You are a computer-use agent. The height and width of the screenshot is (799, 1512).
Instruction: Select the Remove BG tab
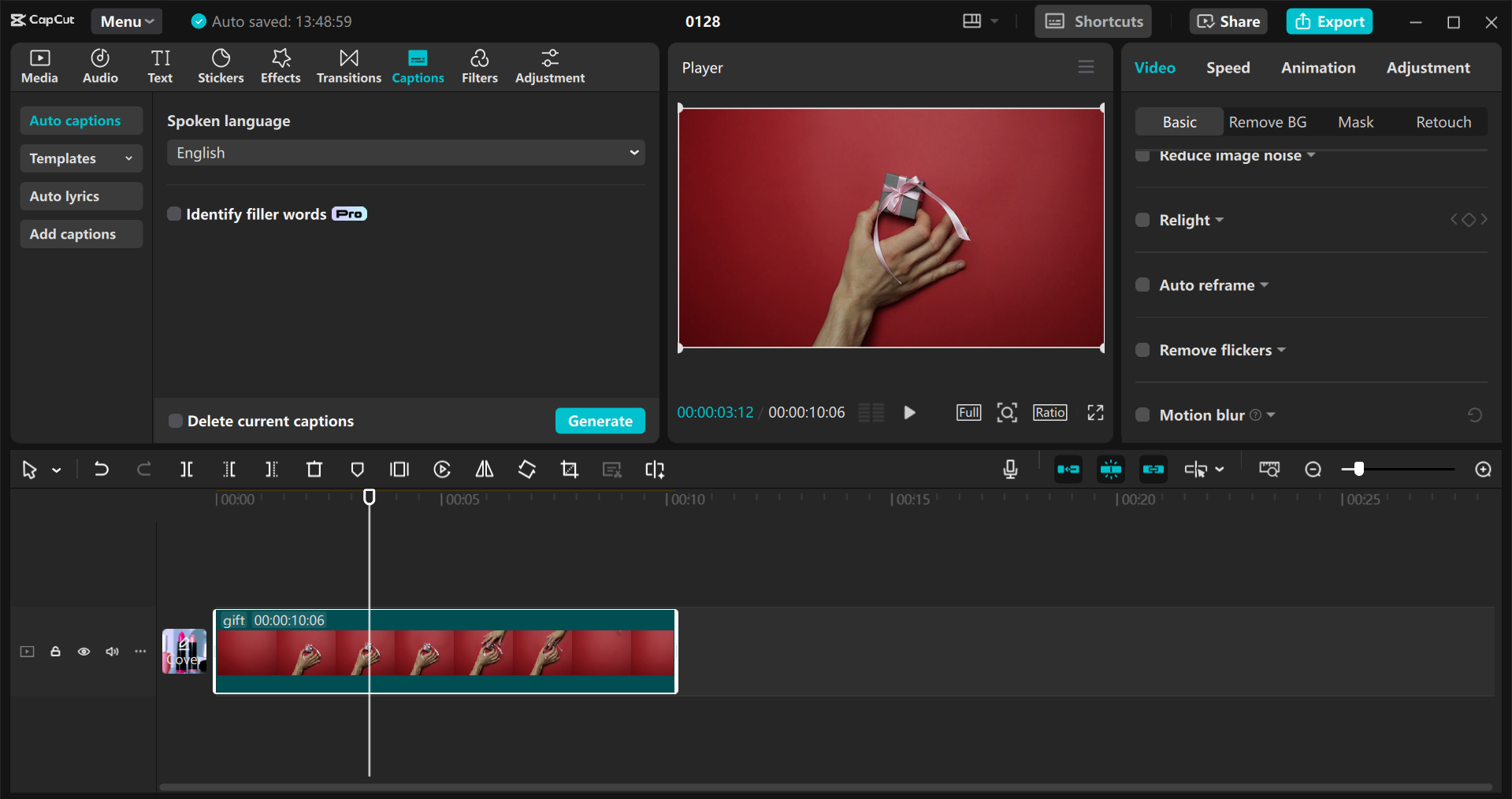tap(1267, 122)
